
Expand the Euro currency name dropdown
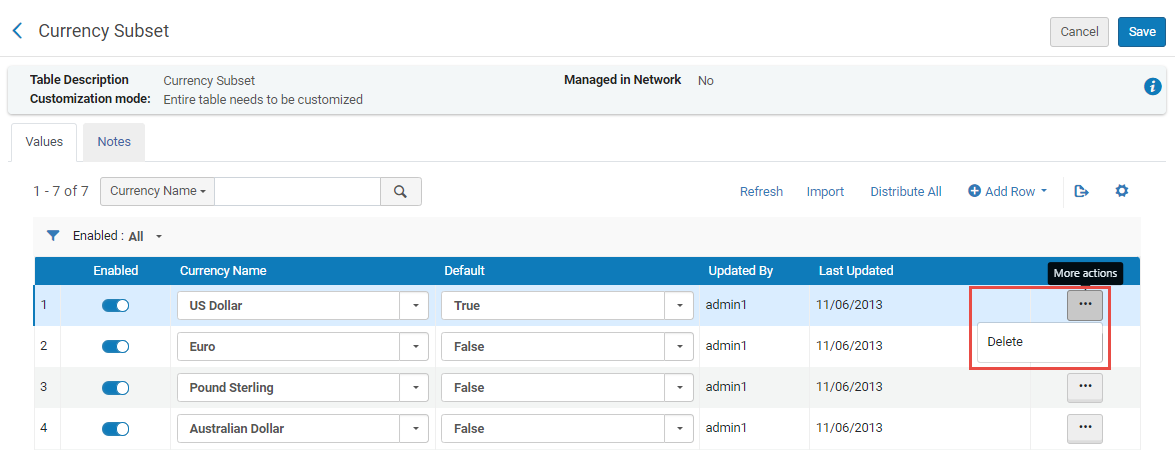tap(414, 347)
